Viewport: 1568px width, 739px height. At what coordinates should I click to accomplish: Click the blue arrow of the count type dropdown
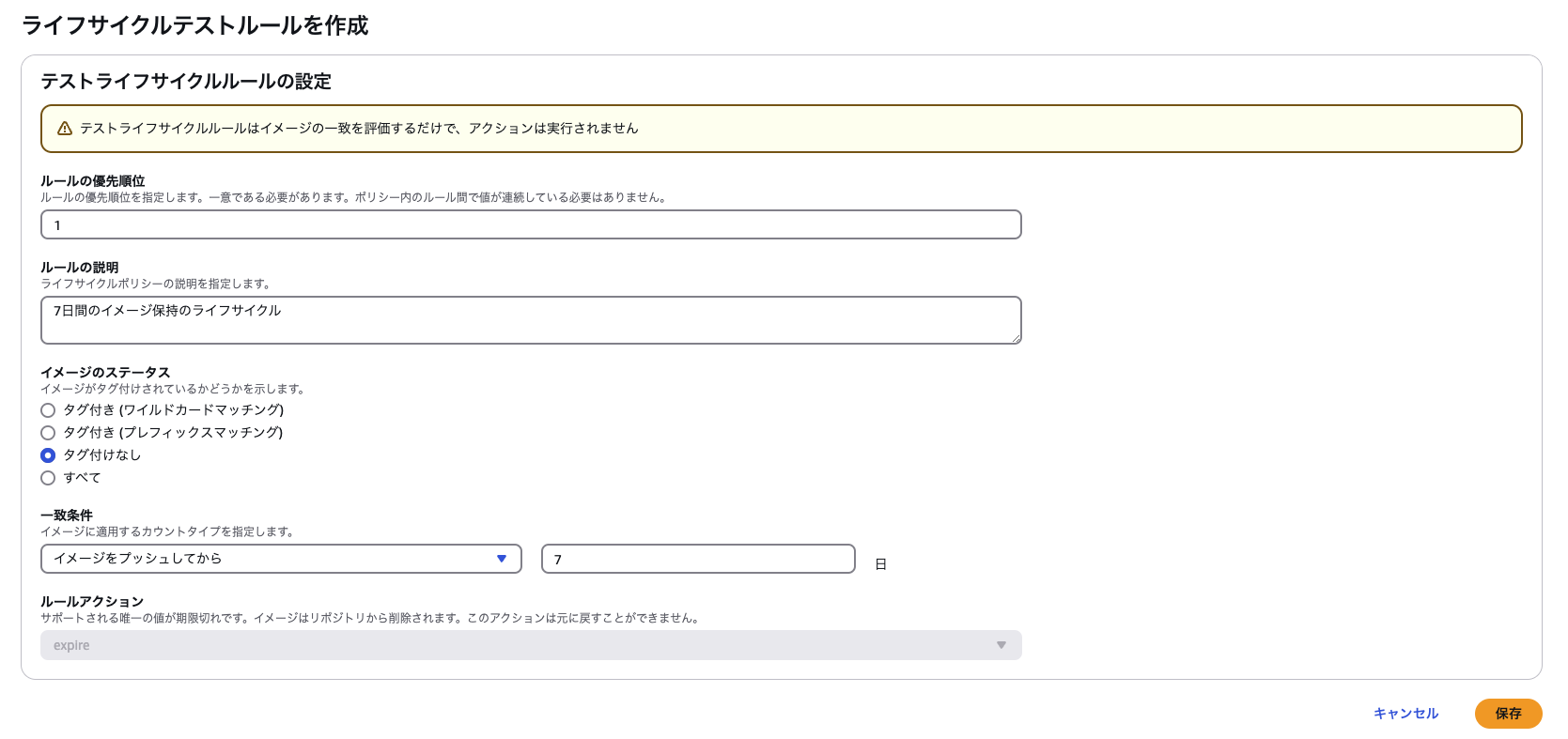[502, 559]
